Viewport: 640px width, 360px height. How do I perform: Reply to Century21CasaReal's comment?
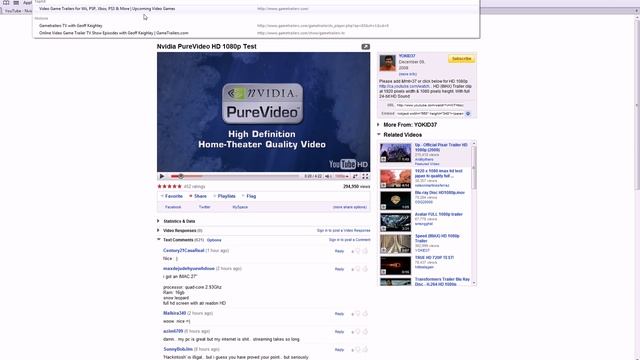click(339, 251)
